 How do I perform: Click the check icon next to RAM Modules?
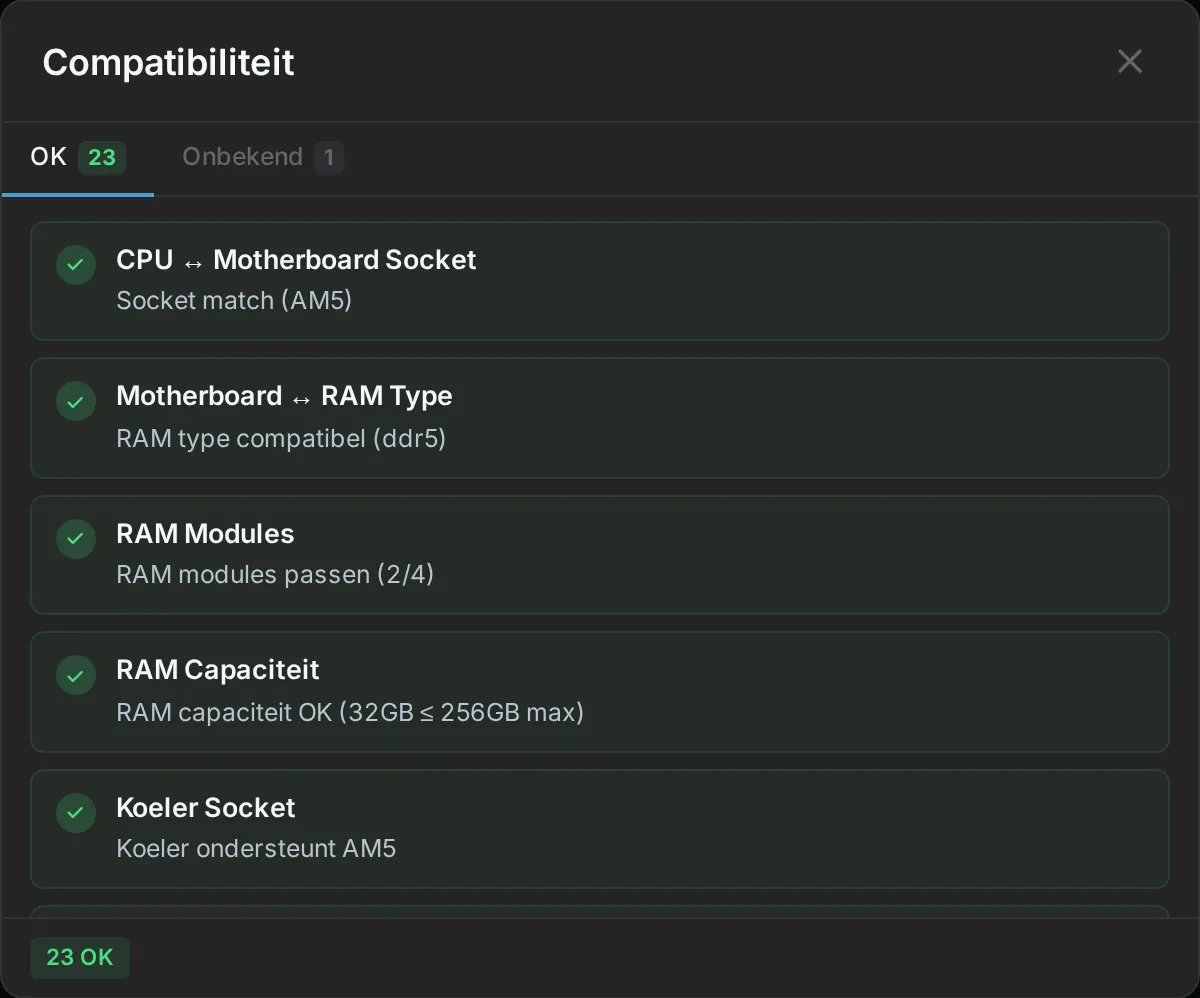75,539
